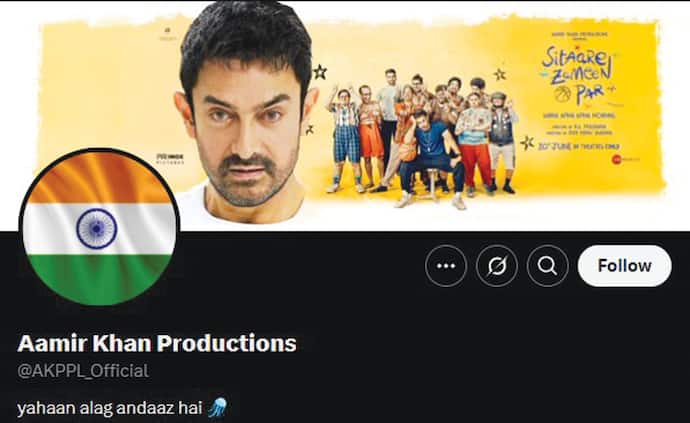Click the bio text yahaan alag andaaz hai
The width and height of the screenshot is (690, 423).
pos(110,408)
